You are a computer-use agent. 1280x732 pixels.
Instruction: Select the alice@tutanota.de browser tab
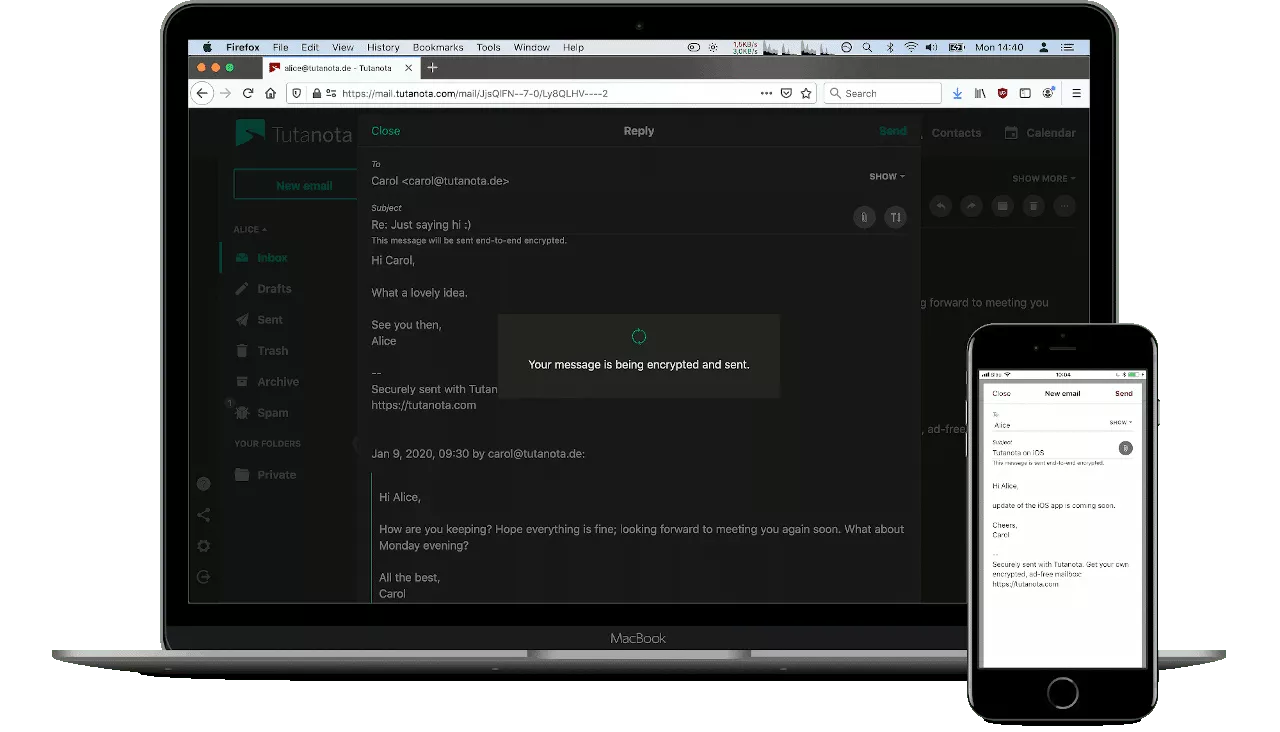point(341,67)
